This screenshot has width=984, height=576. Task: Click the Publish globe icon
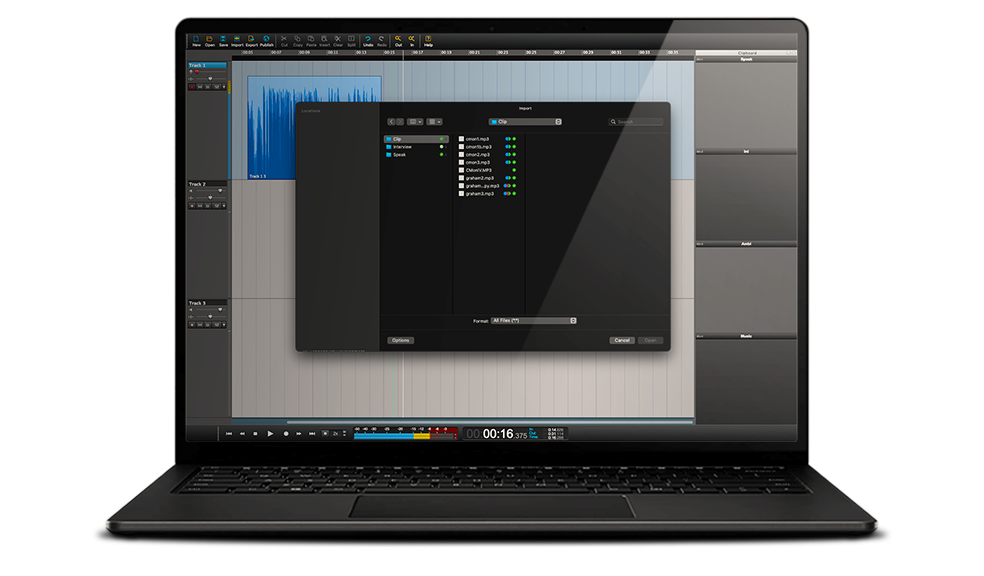[x=267, y=41]
